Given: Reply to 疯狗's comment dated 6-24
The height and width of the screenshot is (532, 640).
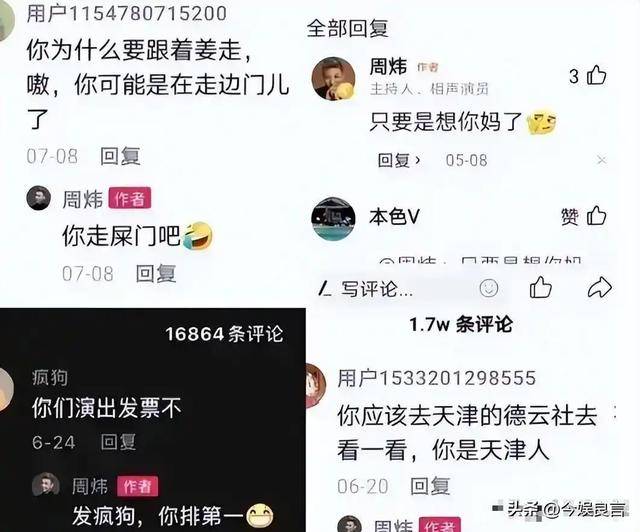Looking at the screenshot, I should pyautogui.click(x=118, y=442).
